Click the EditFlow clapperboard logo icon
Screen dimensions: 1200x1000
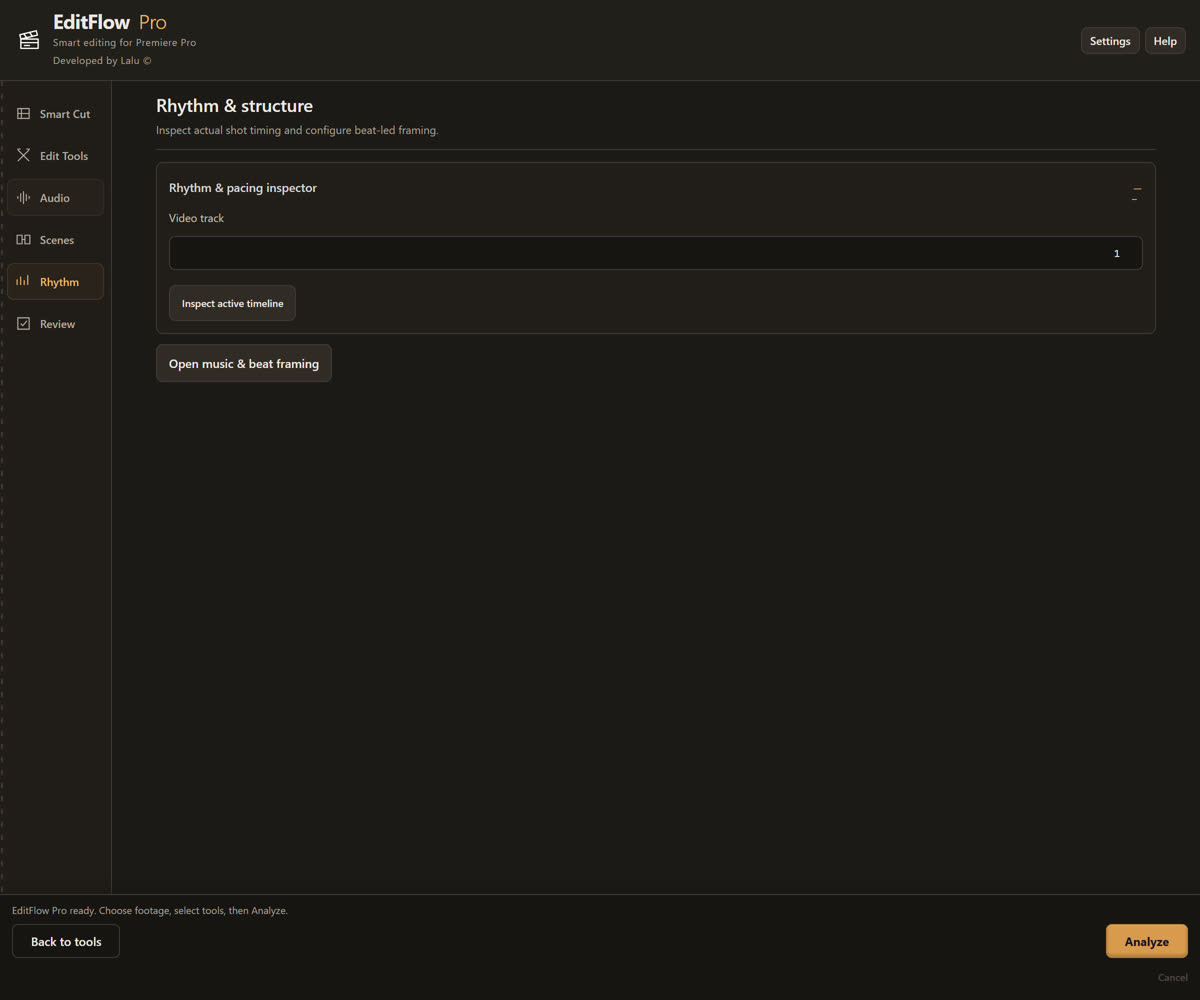pos(29,40)
